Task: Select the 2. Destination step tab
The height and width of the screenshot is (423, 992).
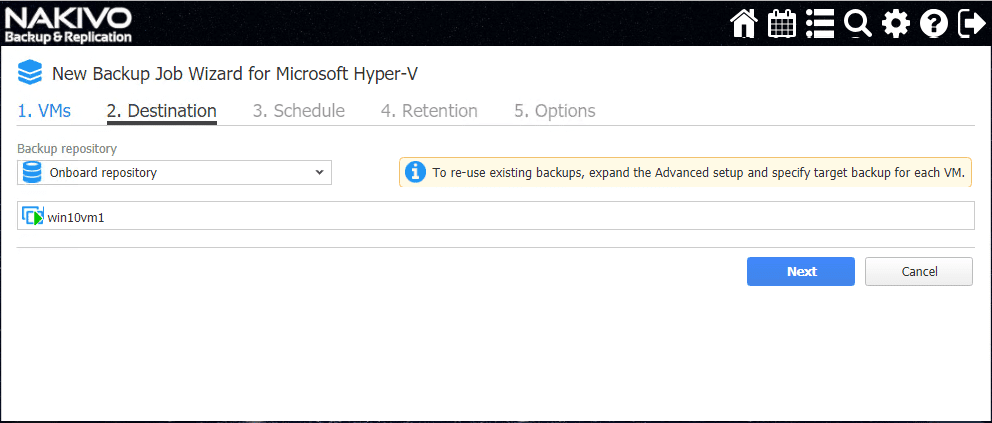Action: click(161, 111)
